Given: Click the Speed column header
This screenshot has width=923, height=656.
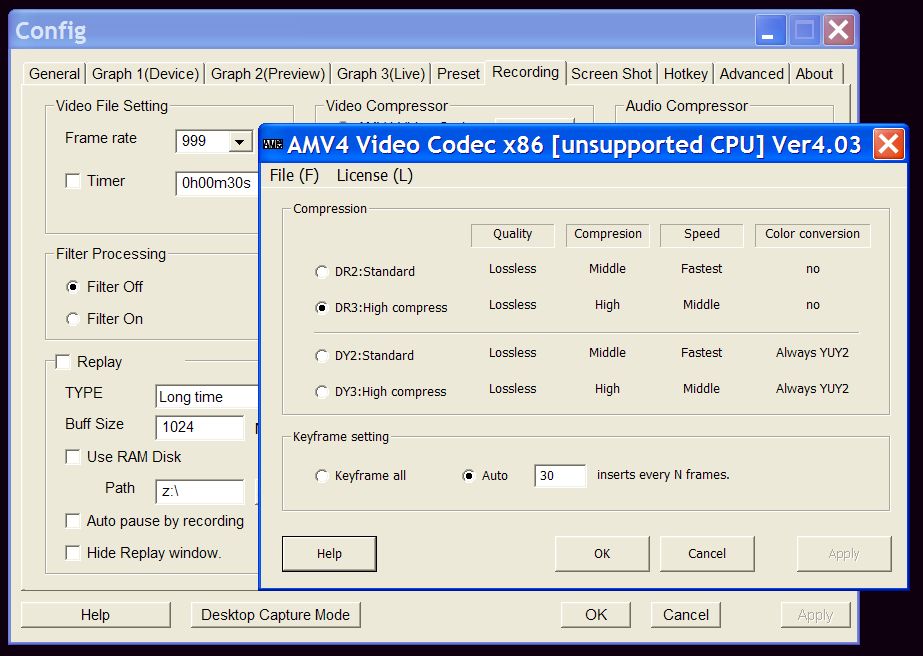Looking at the screenshot, I should click(x=702, y=234).
